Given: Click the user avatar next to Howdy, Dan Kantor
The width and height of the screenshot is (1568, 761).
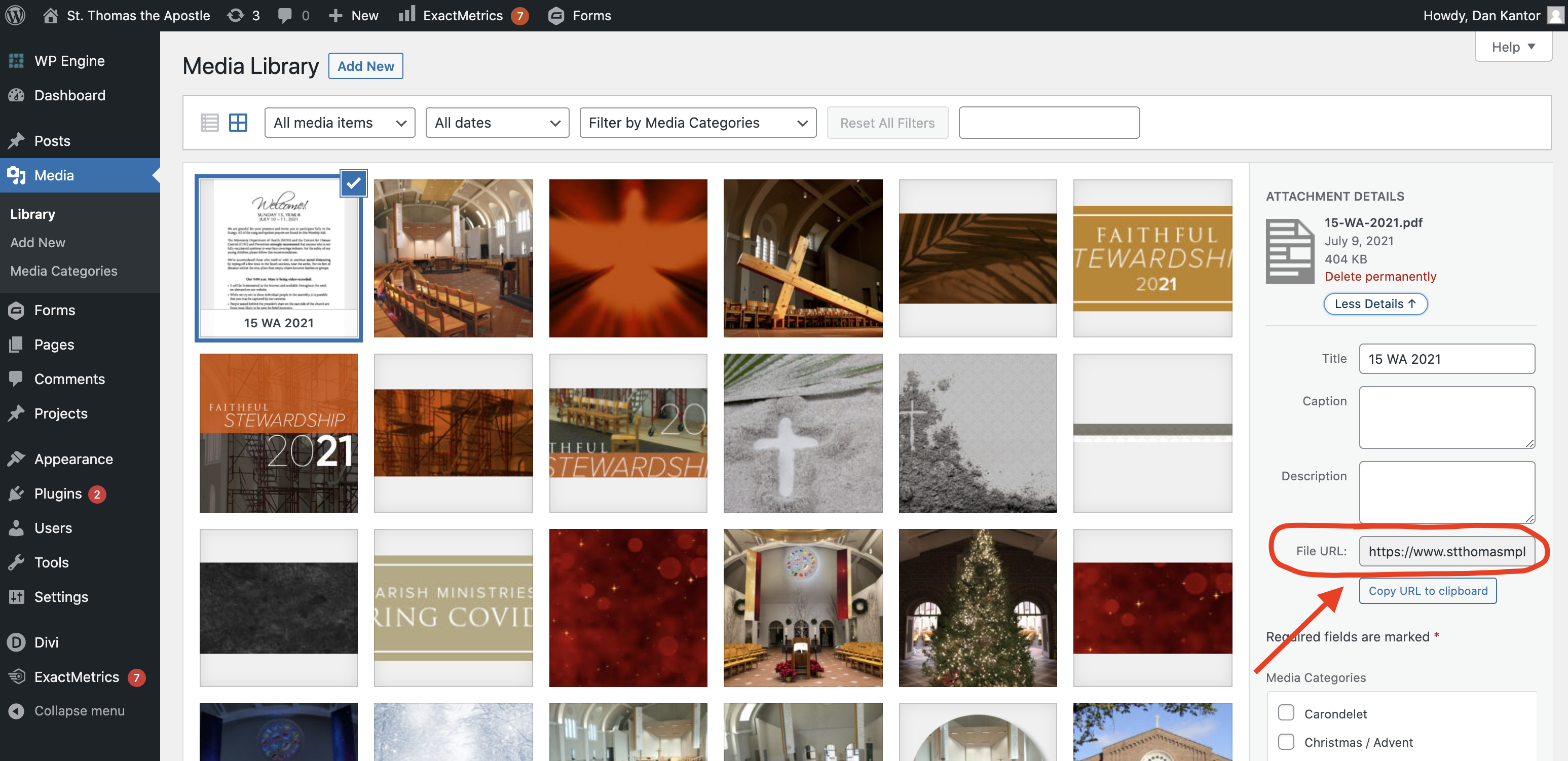Looking at the screenshot, I should point(1555,15).
